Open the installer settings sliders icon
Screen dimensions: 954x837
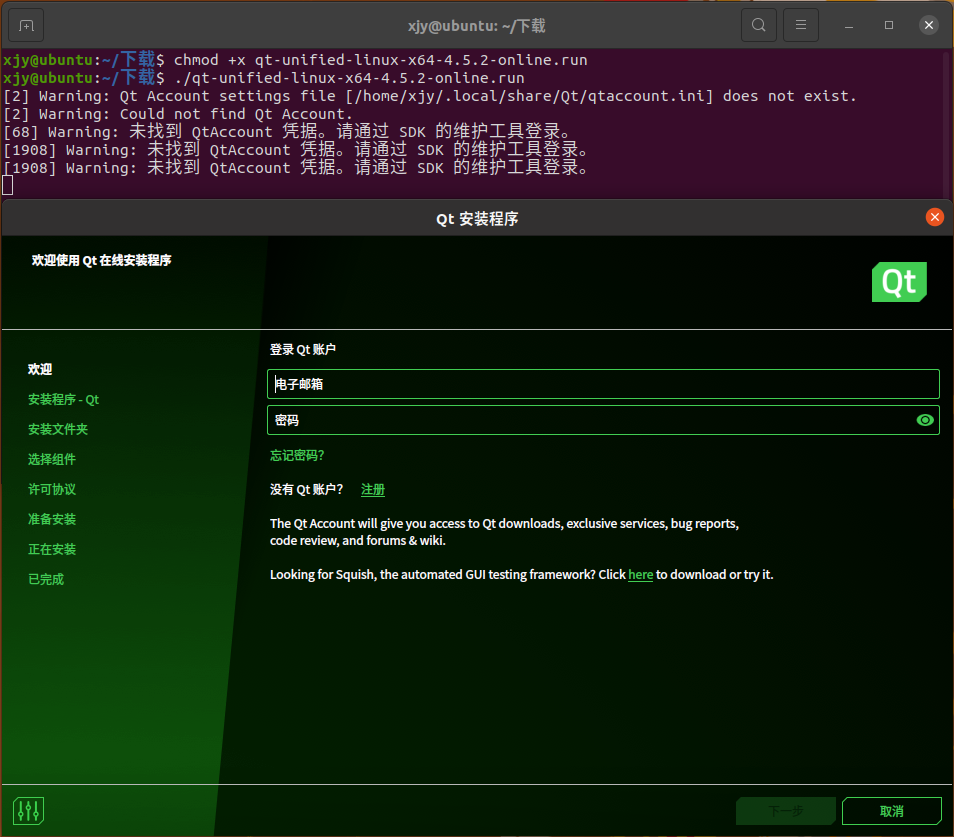click(x=29, y=811)
